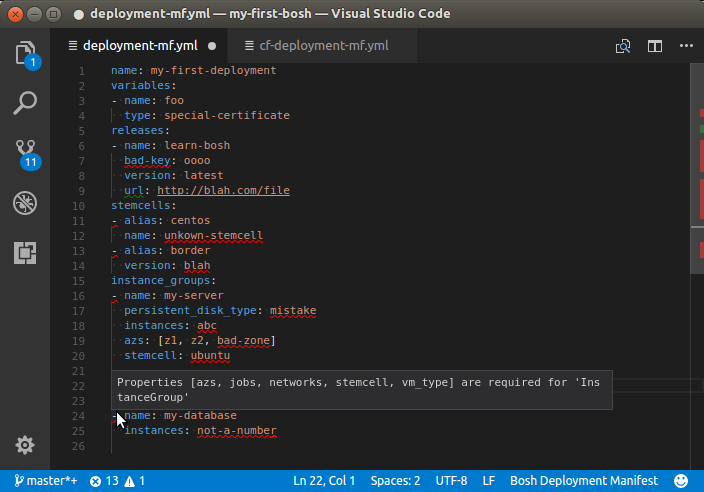Click Ln 22, Col 1 in status bar
The width and height of the screenshot is (704, 492).
click(324, 481)
